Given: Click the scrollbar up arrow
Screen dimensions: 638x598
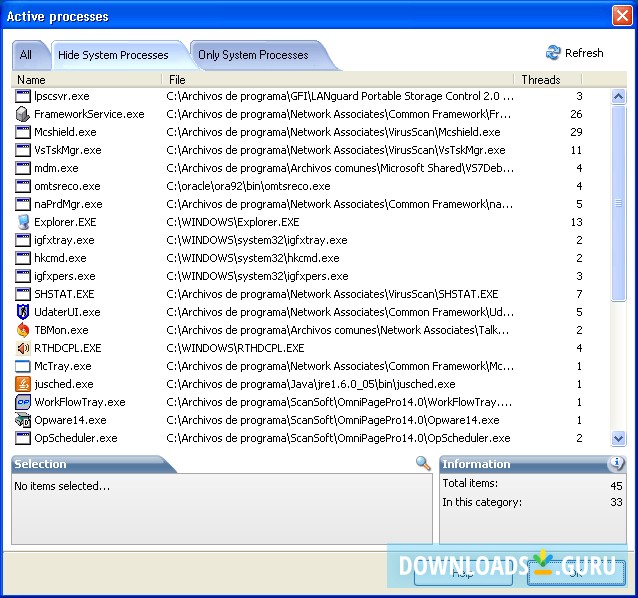Looking at the screenshot, I should (x=618, y=96).
